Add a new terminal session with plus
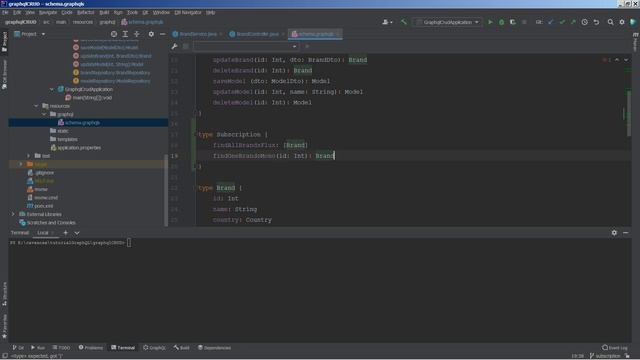The image size is (640, 360). 65,233
